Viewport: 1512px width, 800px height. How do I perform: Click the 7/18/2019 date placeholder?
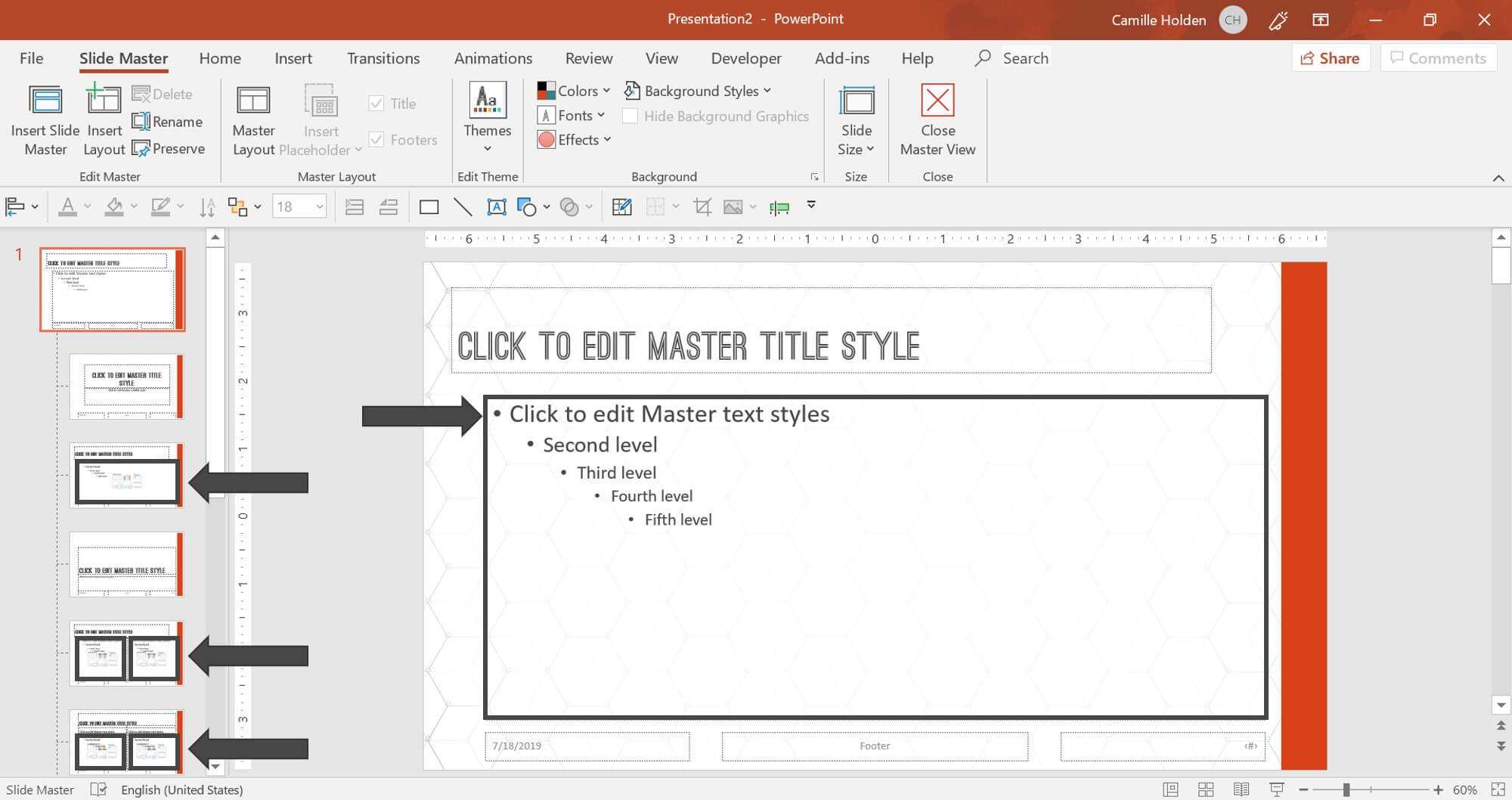pyautogui.click(x=587, y=746)
